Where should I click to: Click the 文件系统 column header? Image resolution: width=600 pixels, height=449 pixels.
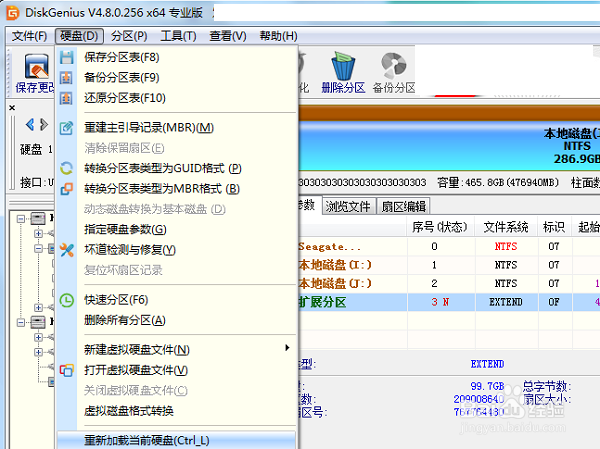coord(506,227)
